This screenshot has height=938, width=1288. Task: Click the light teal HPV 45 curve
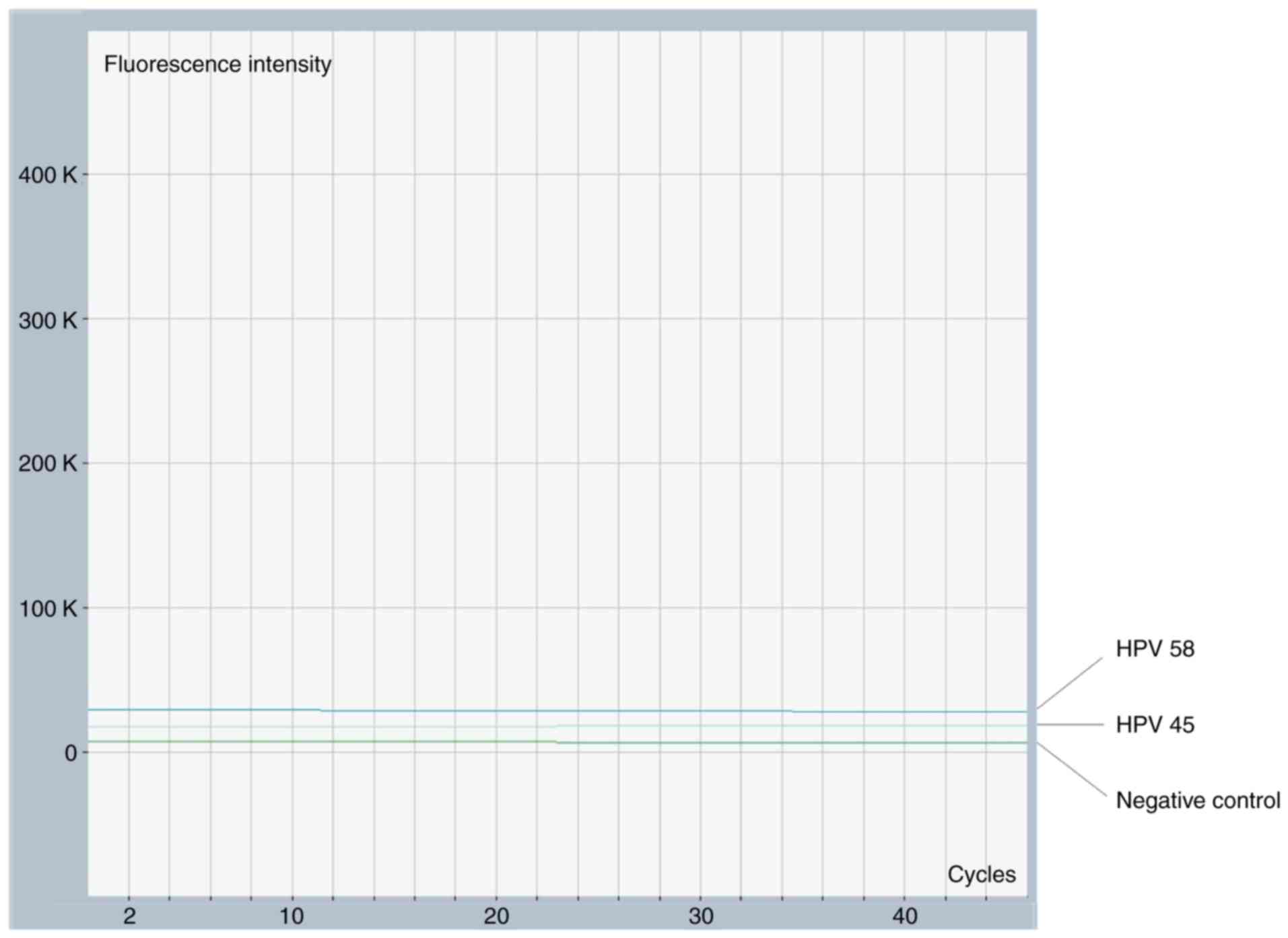pyautogui.click(x=673, y=726)
